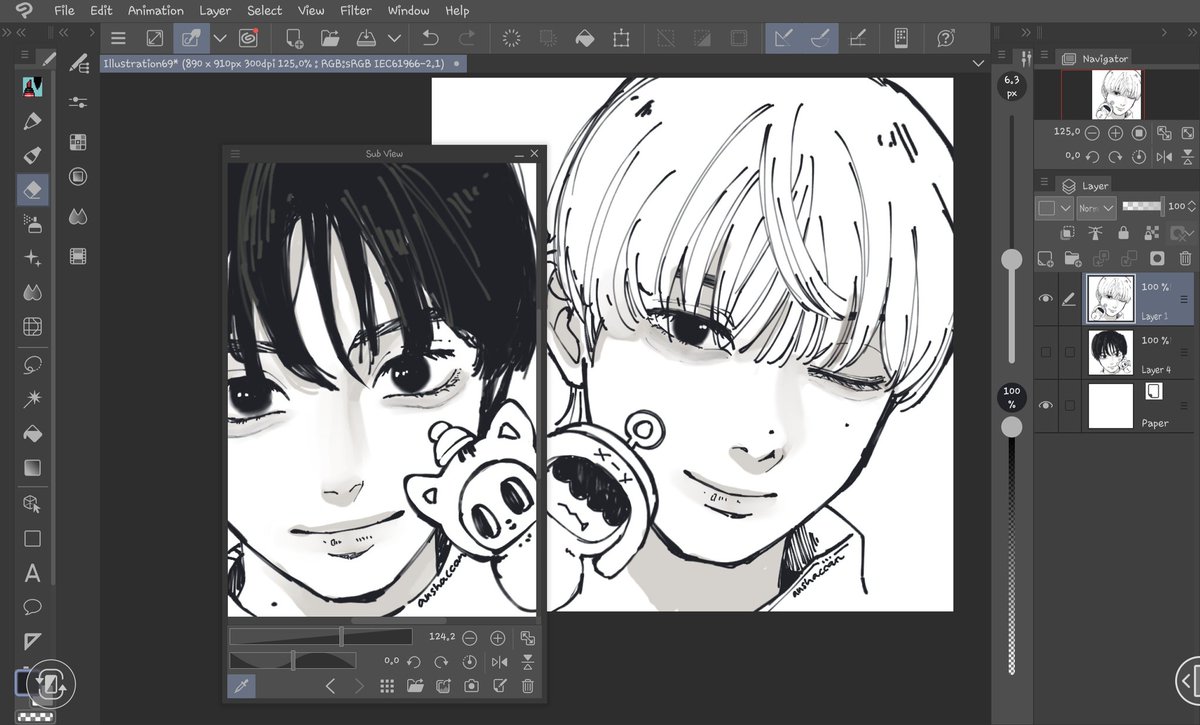Select the Eraser tool in the tool palette
Image resolution: width=1200 pixels, height=725 pixels.
[32, 189]
